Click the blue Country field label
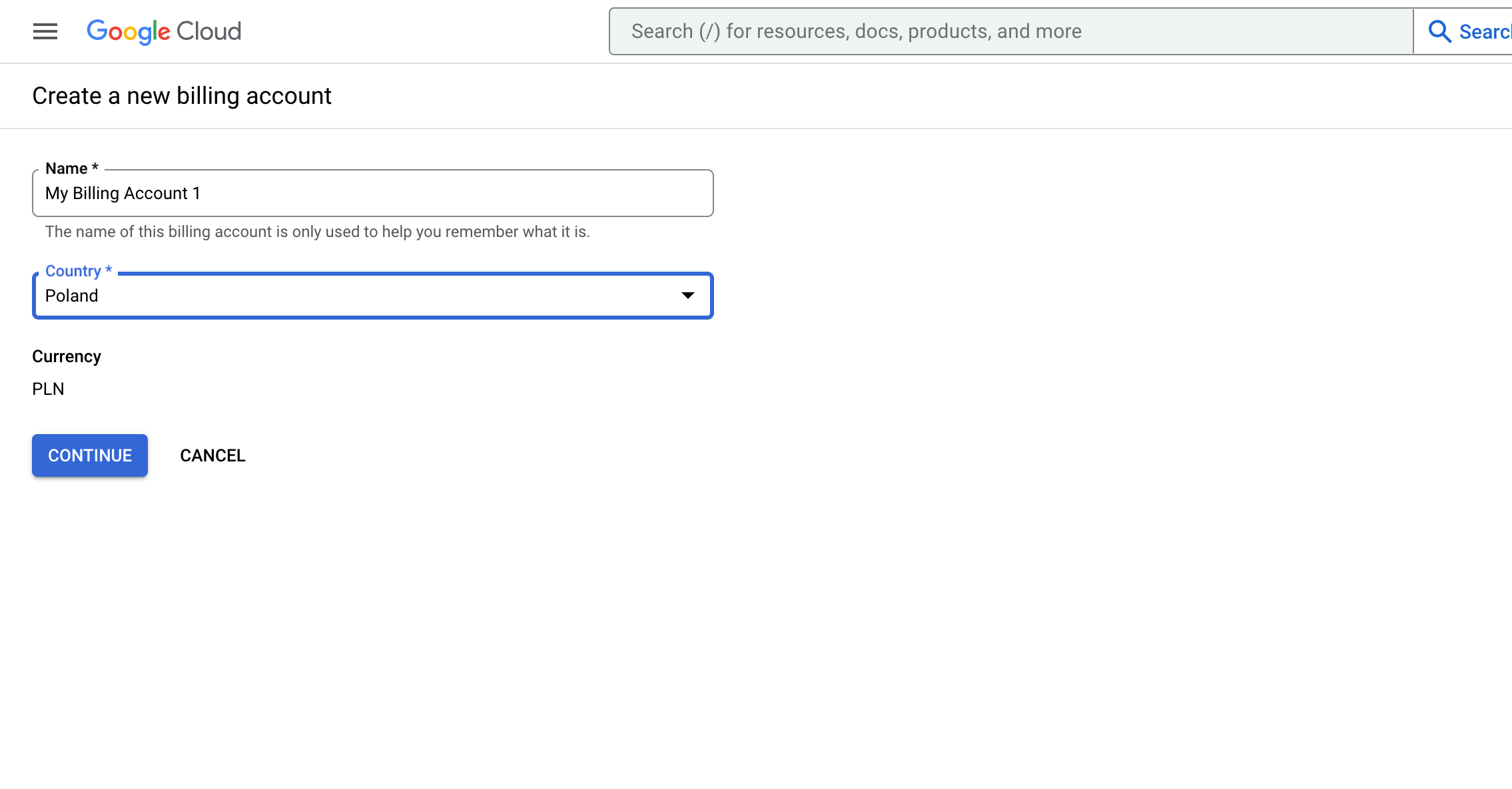Screen dimensions: 1512x789 click(73, 271)
